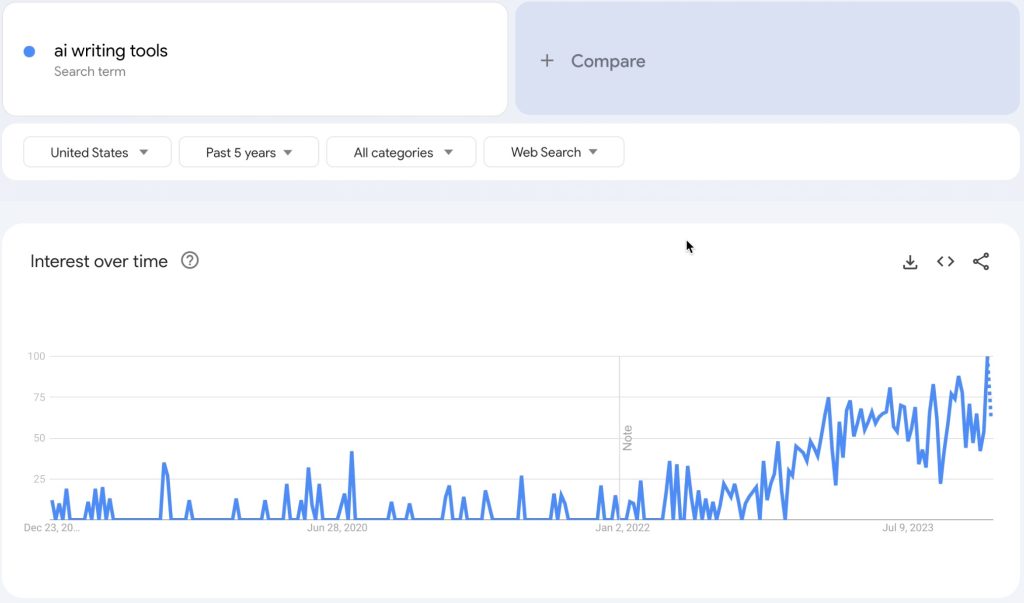Click the "Search term" subtitle text
Viewport: 1024px width, 603px height.
90,72
